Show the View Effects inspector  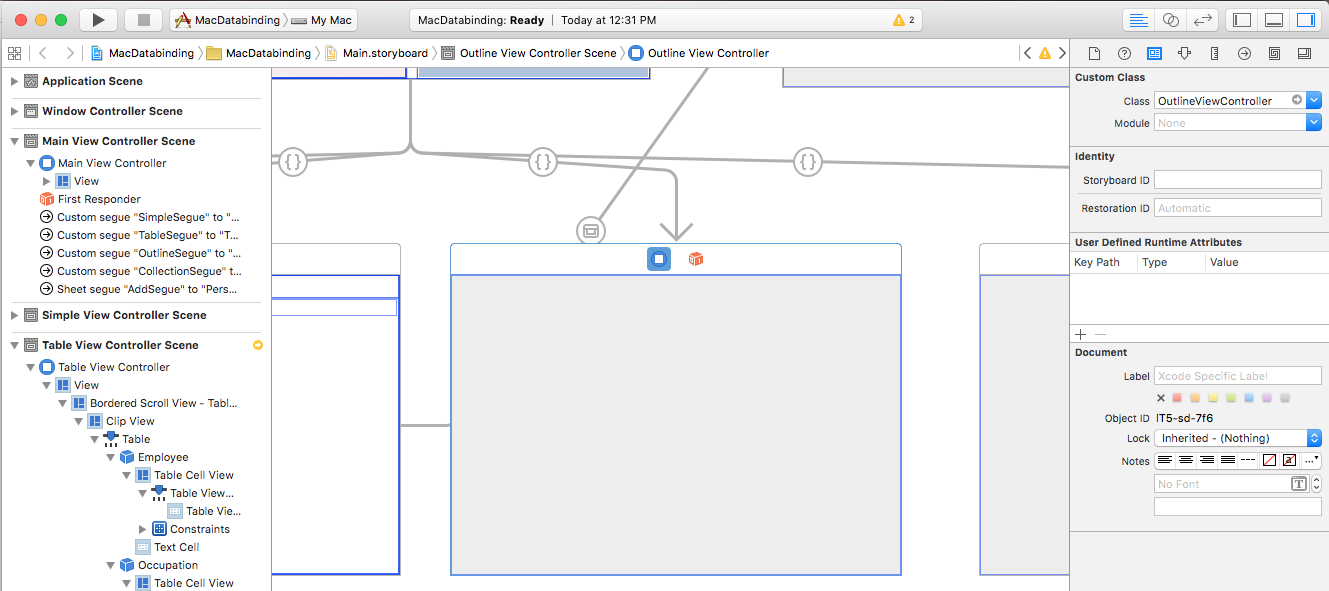point(1304,53)
